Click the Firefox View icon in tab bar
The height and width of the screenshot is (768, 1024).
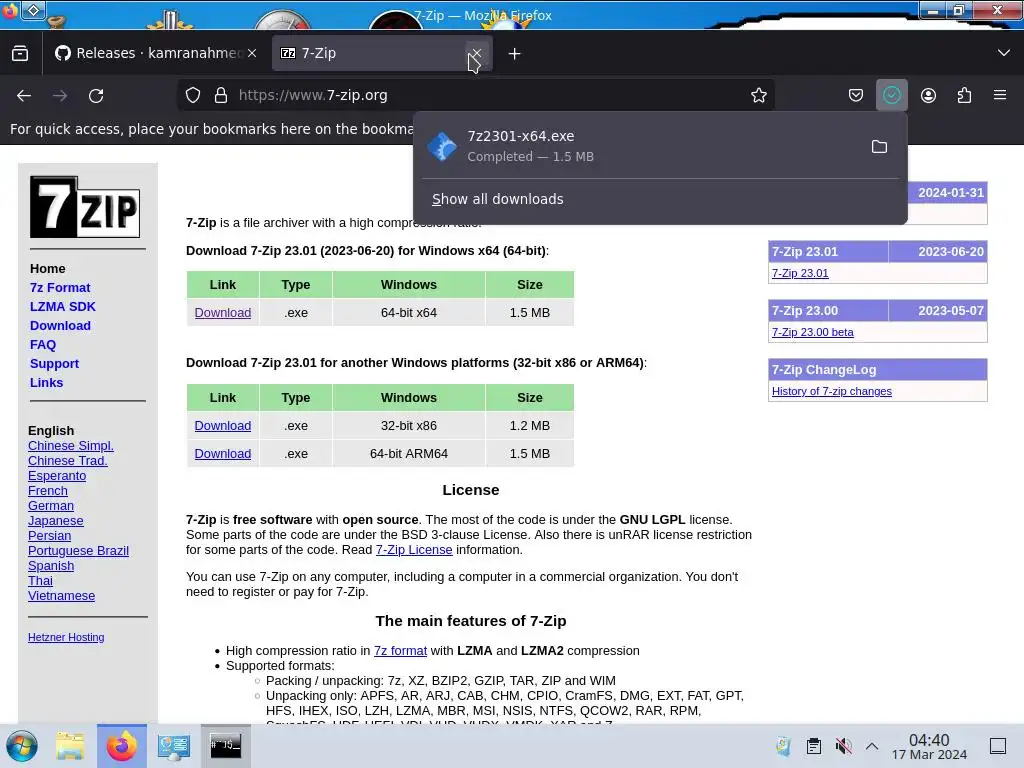(20, 54)
